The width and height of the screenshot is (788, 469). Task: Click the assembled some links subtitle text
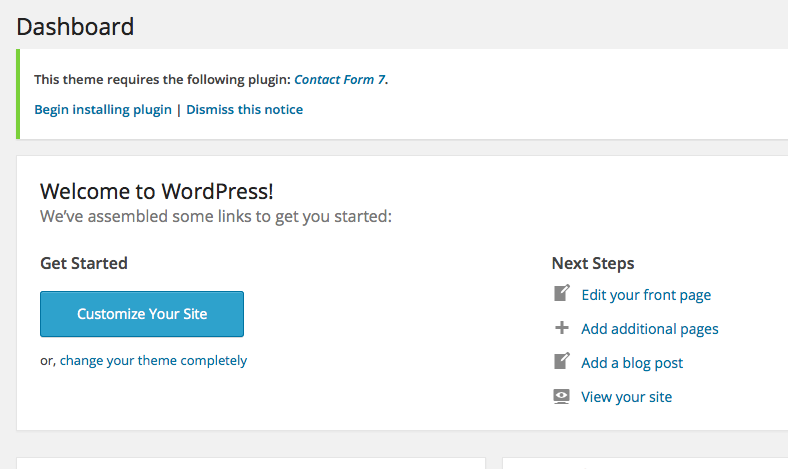pyautogui.click(x=215, y=215)
